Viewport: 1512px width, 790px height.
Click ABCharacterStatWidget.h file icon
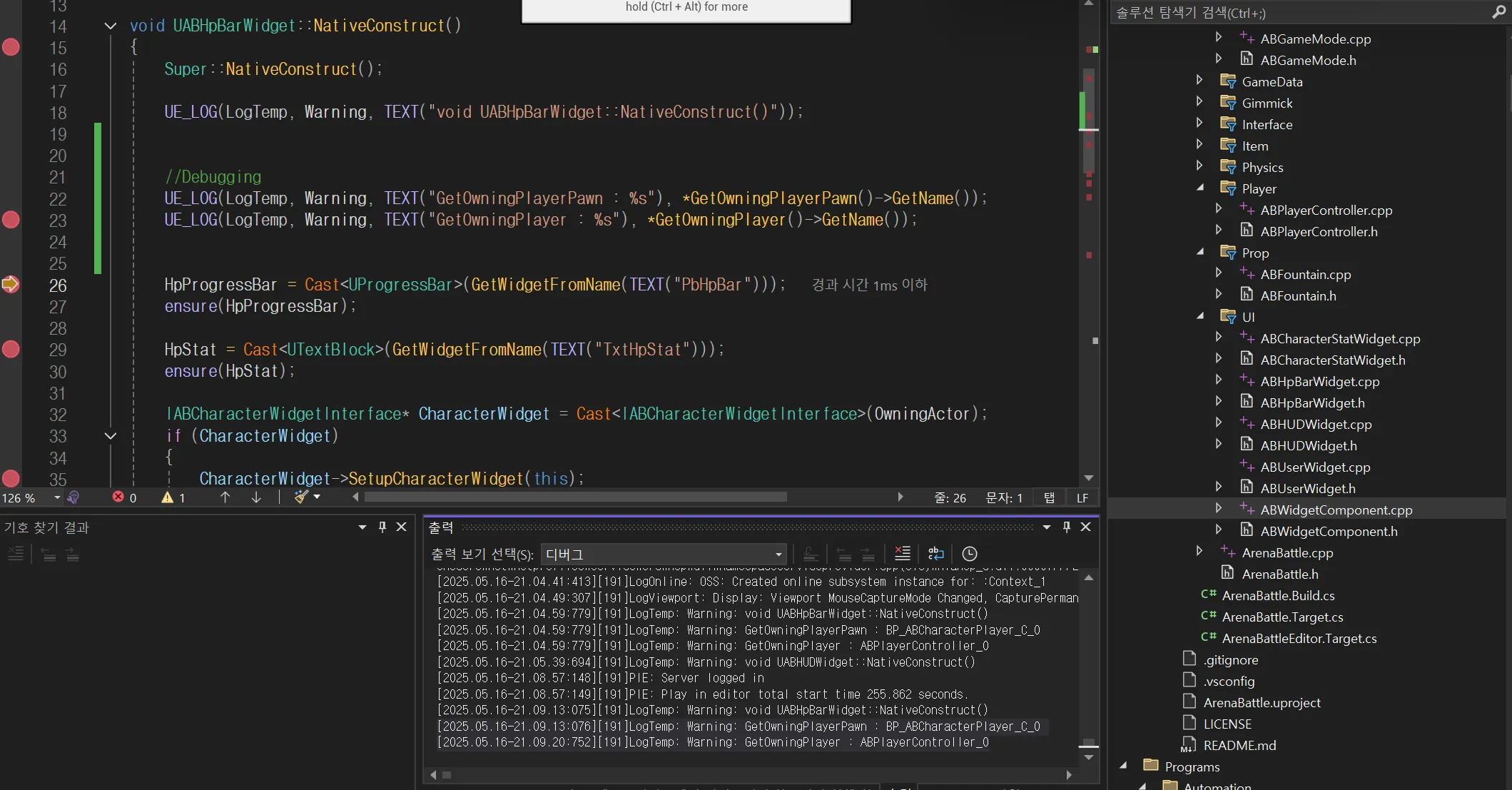tap(1247, 359)
